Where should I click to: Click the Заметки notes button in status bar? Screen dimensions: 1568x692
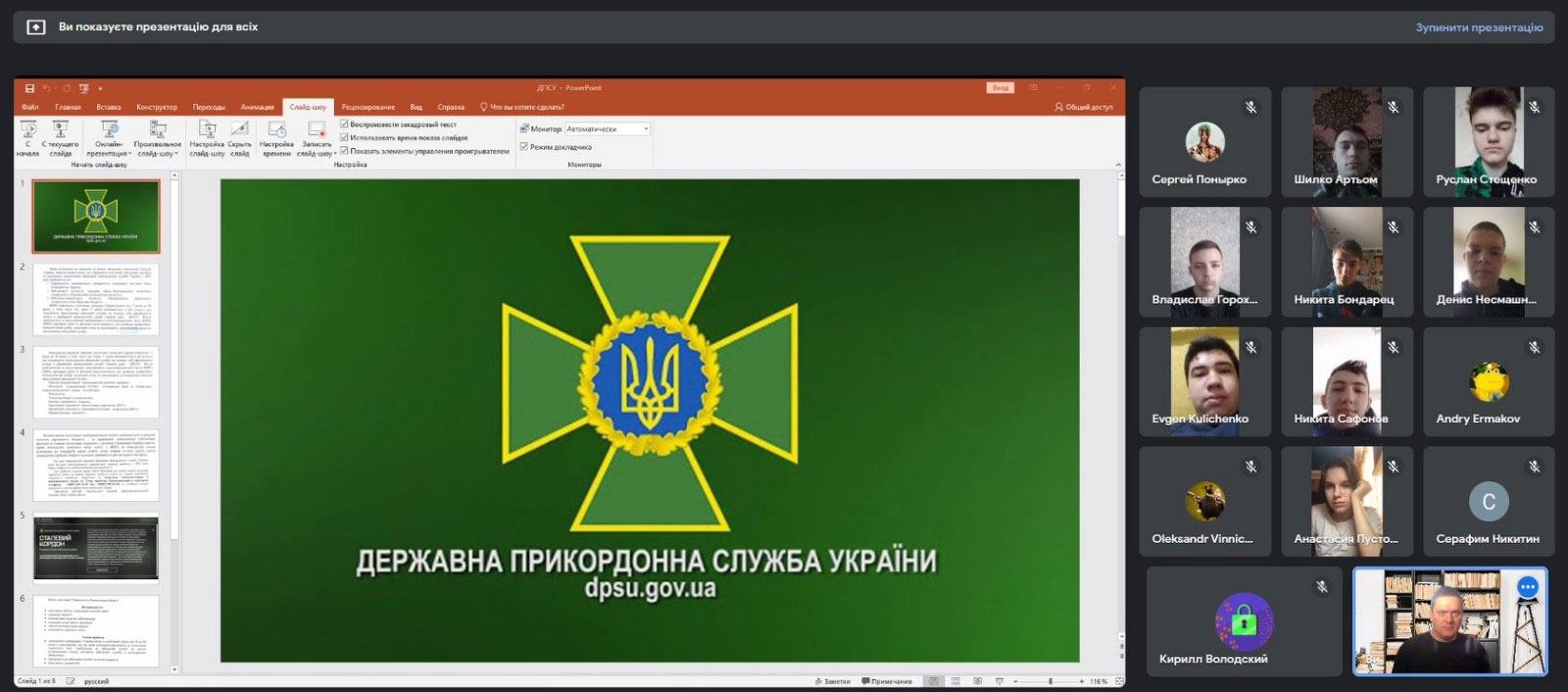click(832, 681)
